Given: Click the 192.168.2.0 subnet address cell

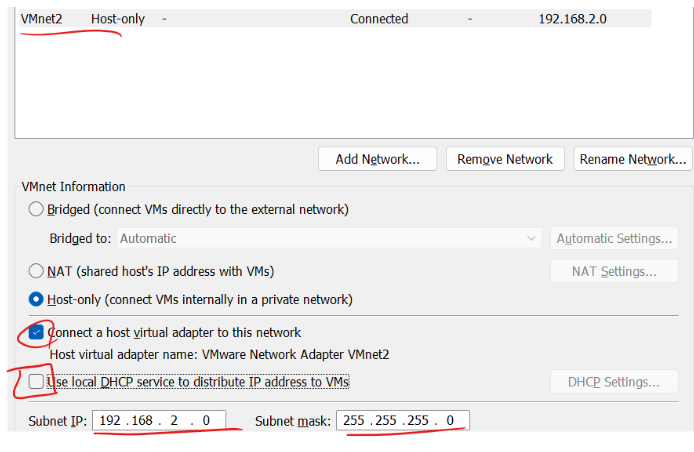Looking at the screenshot, I should tap(572, 19).
